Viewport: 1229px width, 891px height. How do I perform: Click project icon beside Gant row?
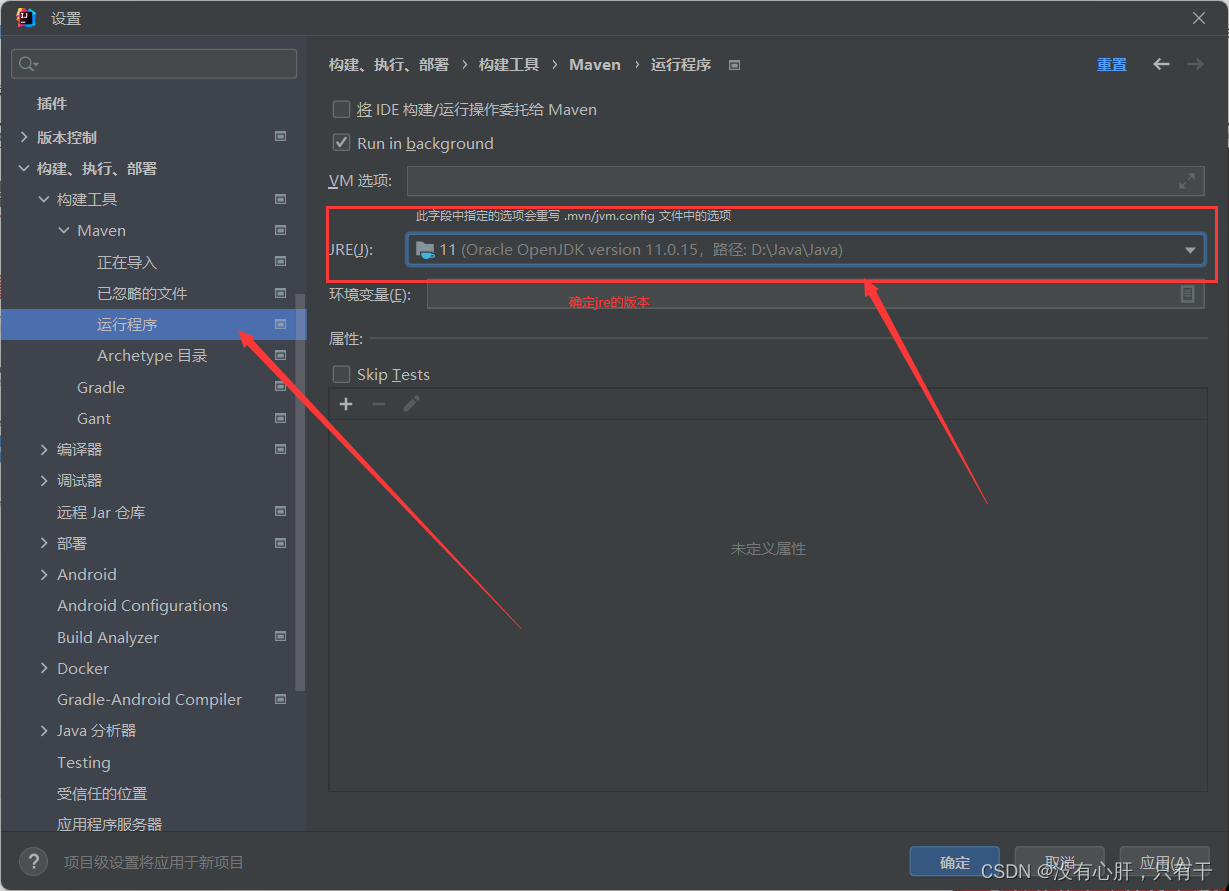pyautogui.click(x=281, y=418)
